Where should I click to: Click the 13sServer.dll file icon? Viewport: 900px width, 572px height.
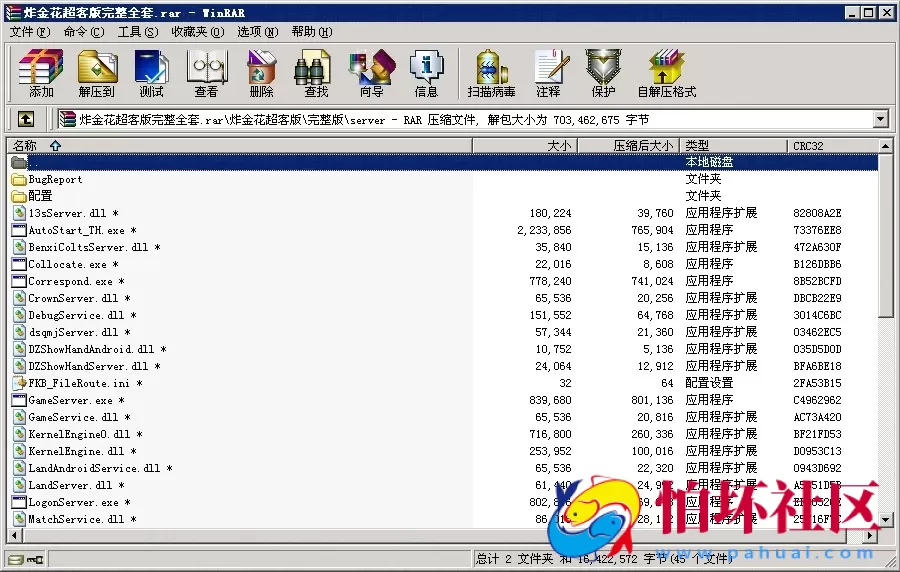19,213
